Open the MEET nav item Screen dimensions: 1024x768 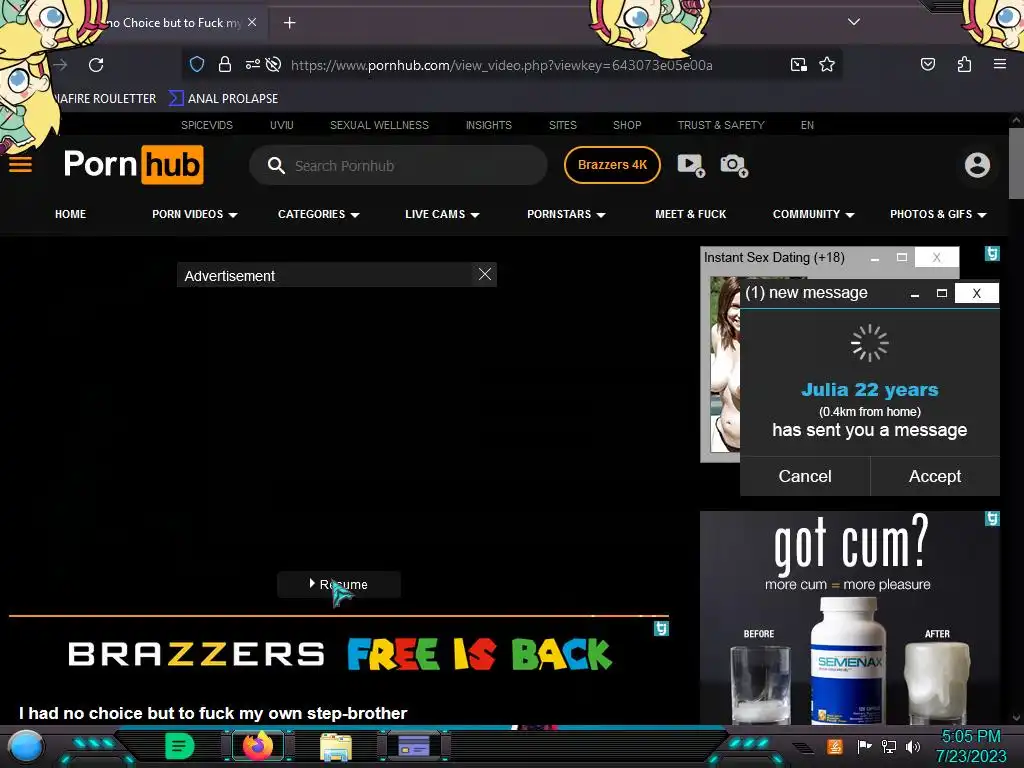pos(690,214)
